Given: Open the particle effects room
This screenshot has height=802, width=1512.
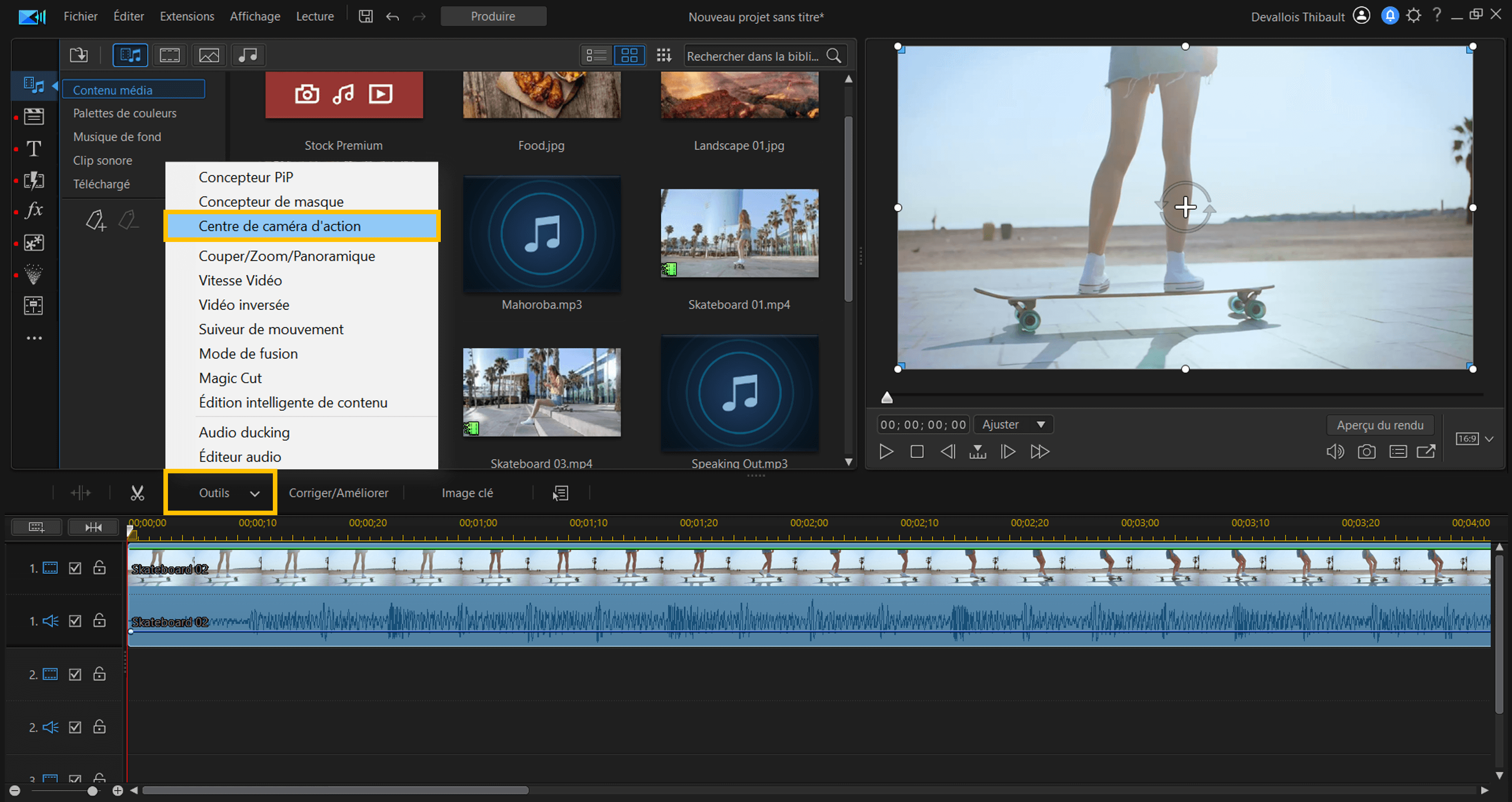Looking at the screenshot, I should (x=33, y=274).
